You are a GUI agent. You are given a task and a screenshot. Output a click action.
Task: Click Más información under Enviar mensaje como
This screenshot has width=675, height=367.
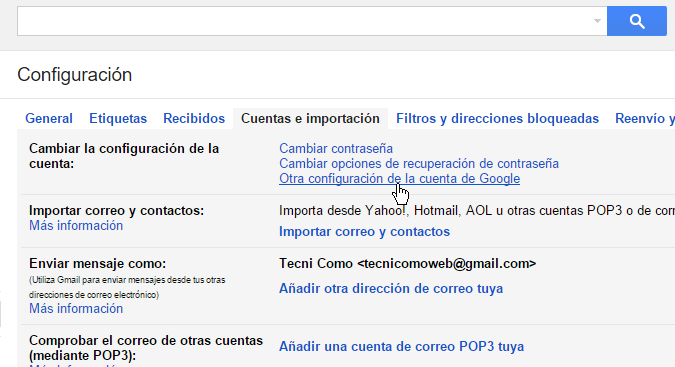(76, 308)
